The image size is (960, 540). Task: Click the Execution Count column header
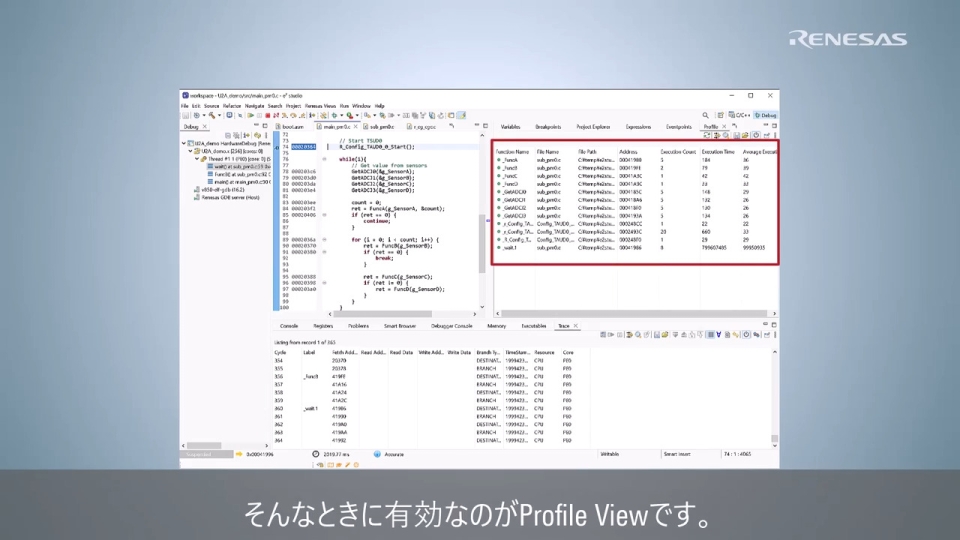[x=678, y=152]
